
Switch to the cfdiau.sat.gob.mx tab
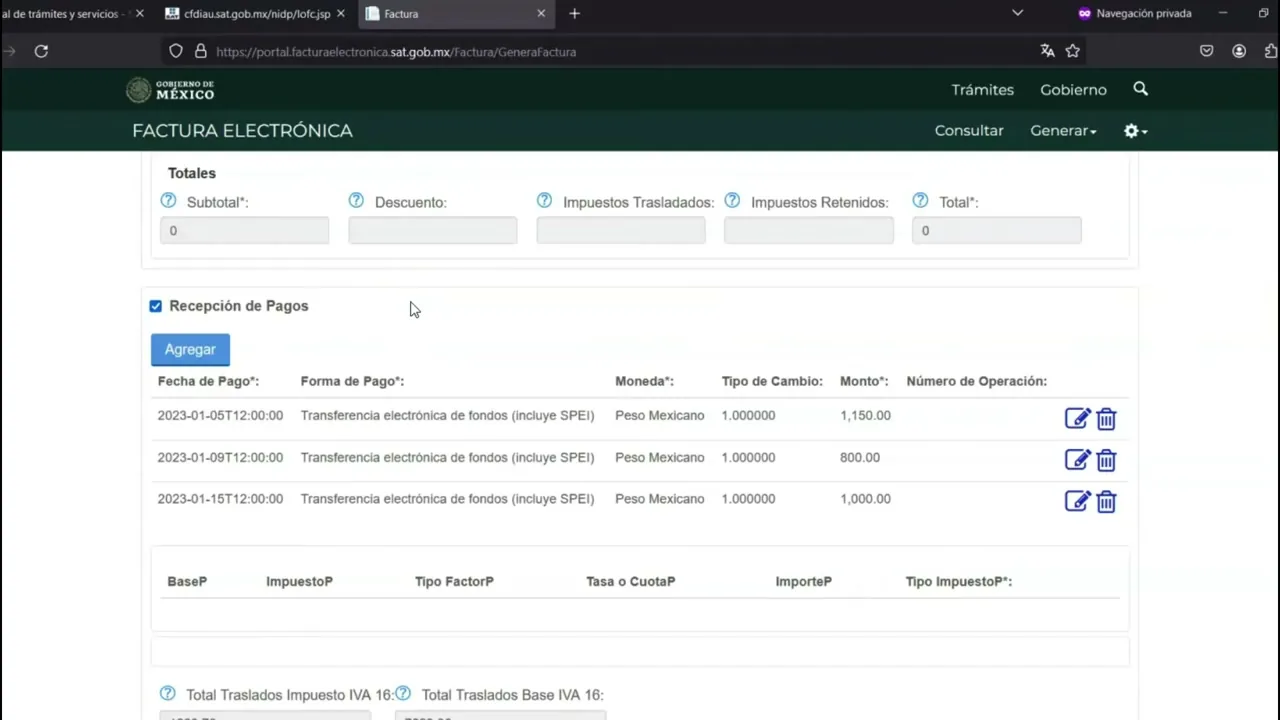pyautogui.click(x=255, y=14)
